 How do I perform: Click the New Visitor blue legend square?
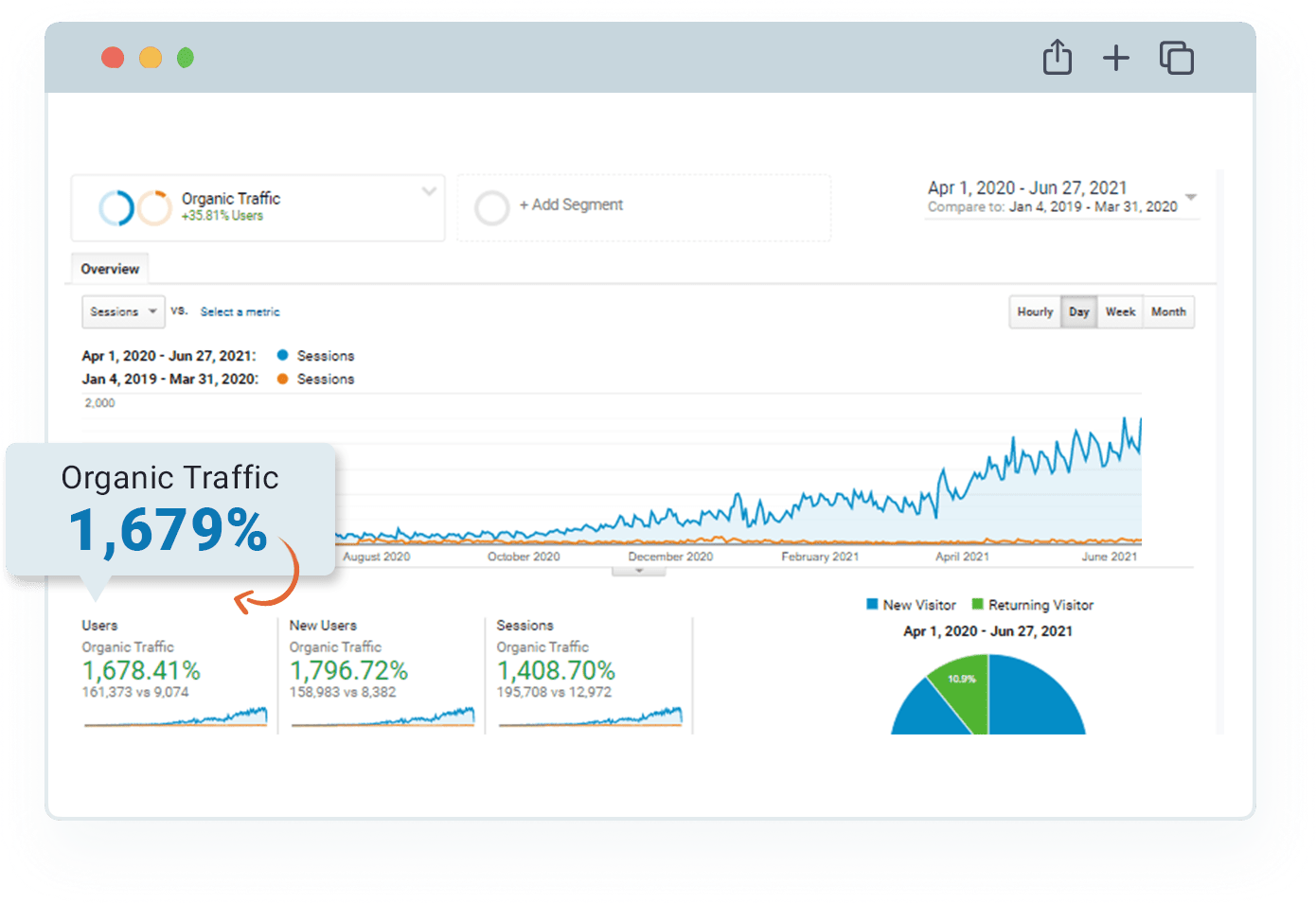point(872,604)
